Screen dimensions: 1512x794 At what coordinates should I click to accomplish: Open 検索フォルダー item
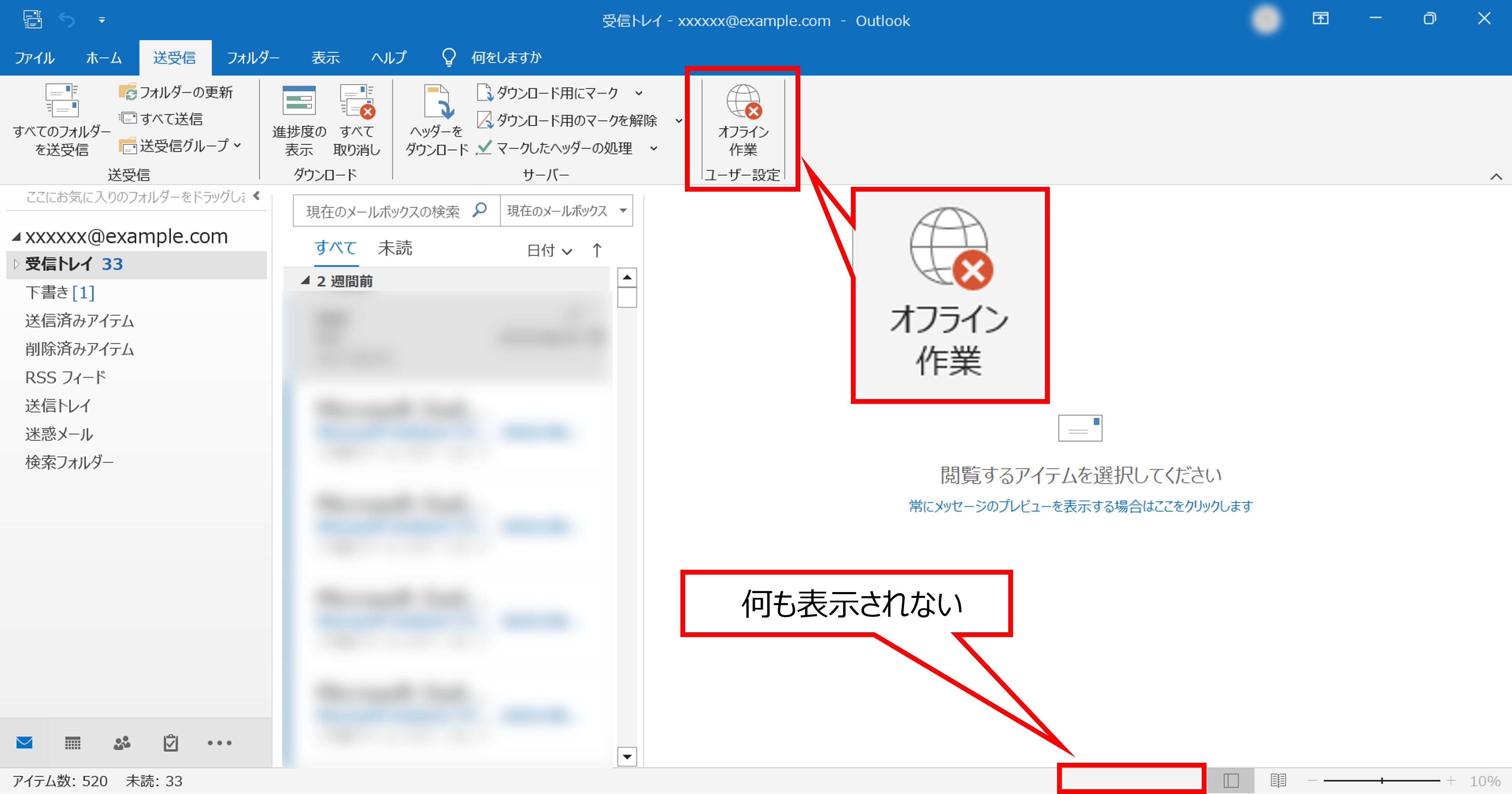pyautogui.click(x=69, y=462)
